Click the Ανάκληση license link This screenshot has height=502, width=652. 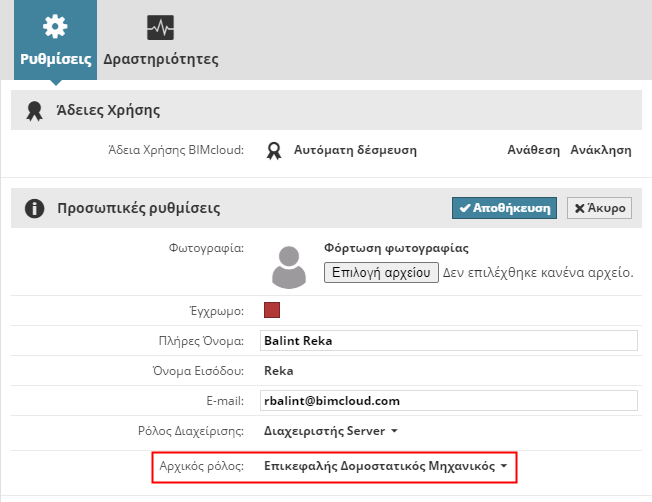click(x=600, y=150)
